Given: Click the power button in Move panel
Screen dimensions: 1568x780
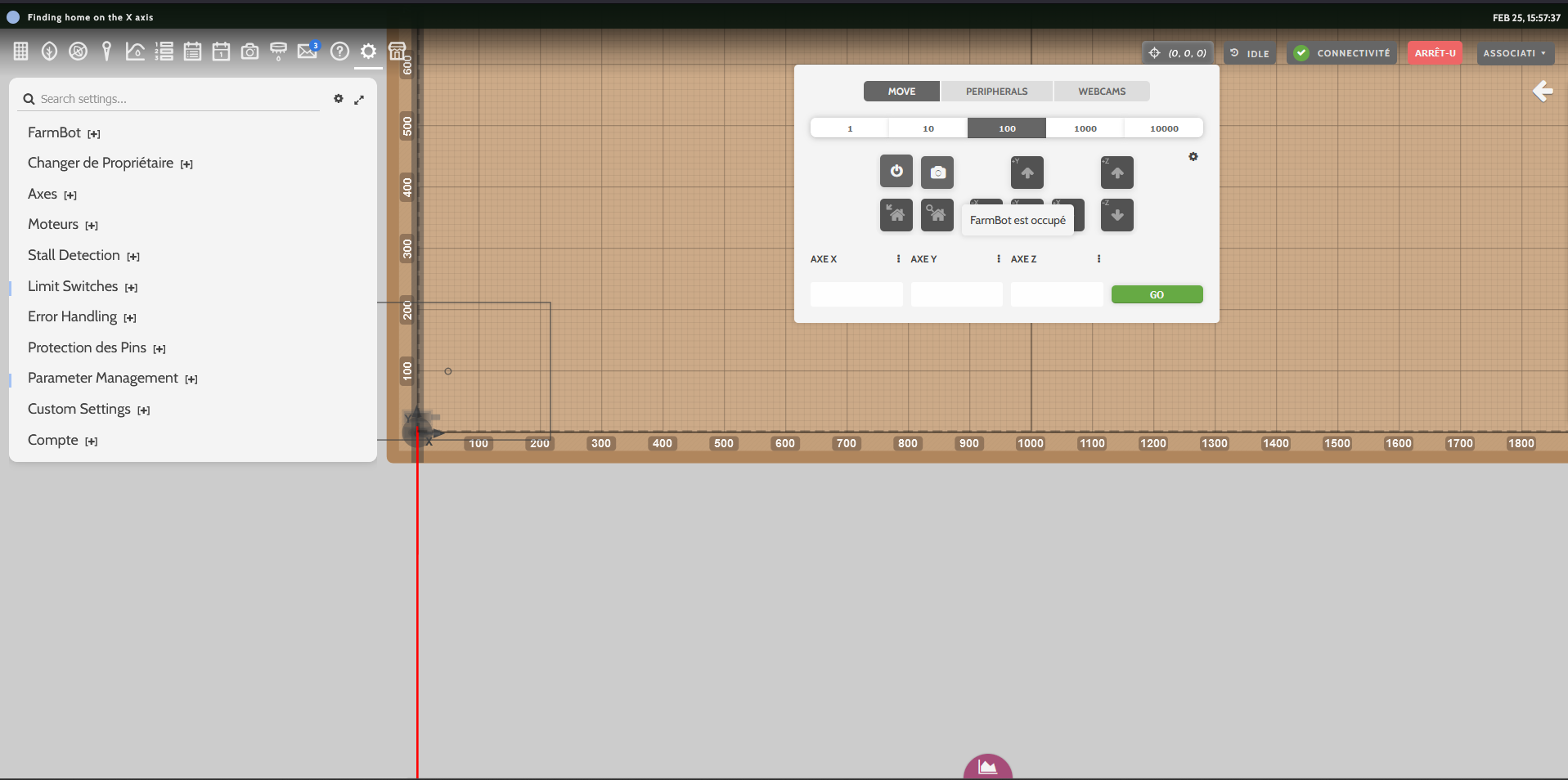Looking at the screenshot, I should coord(896,172).
